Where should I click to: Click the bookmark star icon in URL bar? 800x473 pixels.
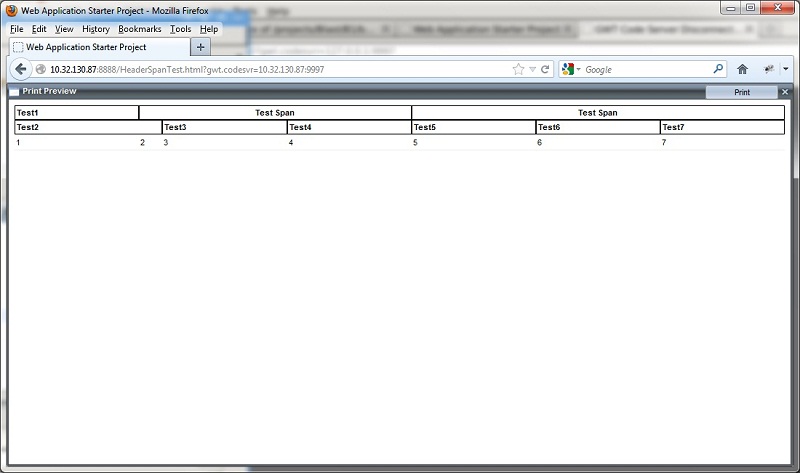(x=518, y=70)
